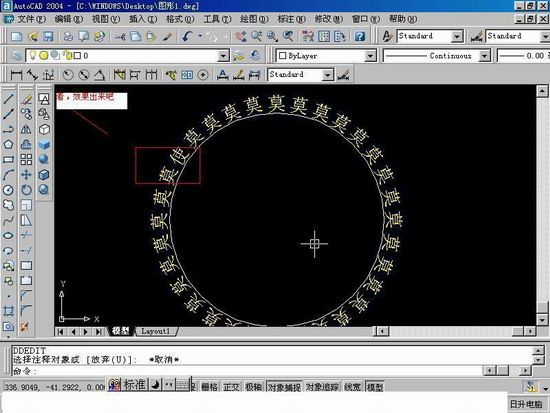Viewport: 550px width, 413px height.
Task: Choose the Erase modify tool
Action: click(x=26, y=99)
